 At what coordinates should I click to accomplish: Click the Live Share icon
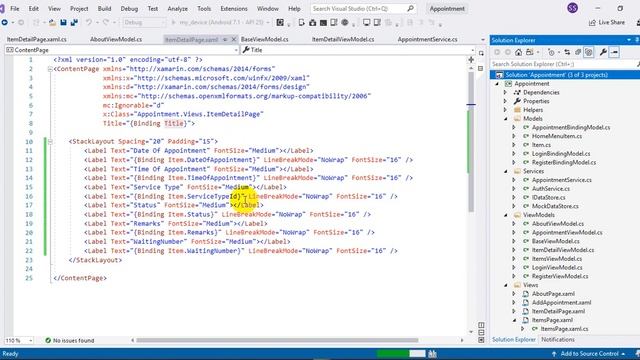[592, 23]
